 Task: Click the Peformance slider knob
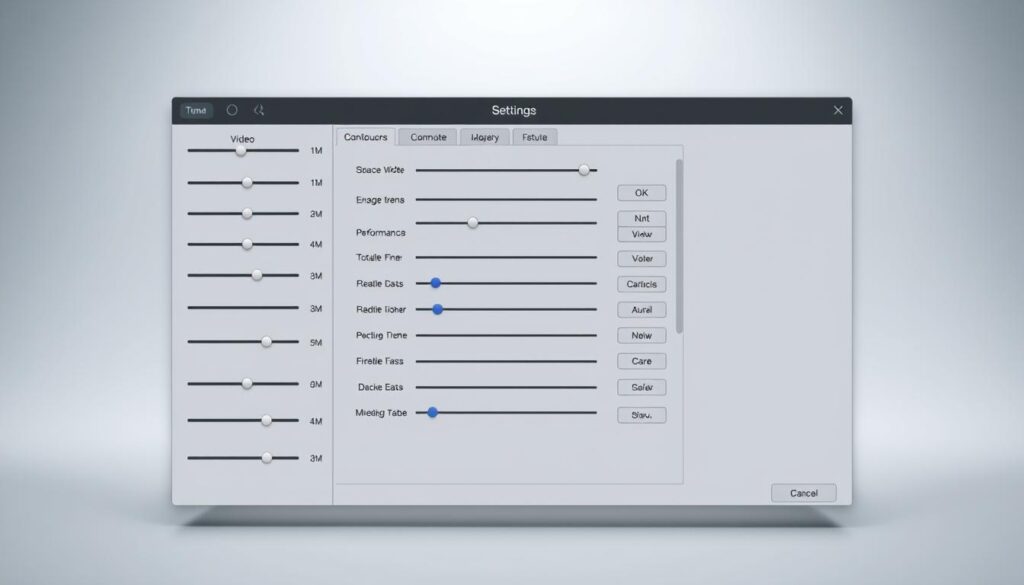click(473, 223)
